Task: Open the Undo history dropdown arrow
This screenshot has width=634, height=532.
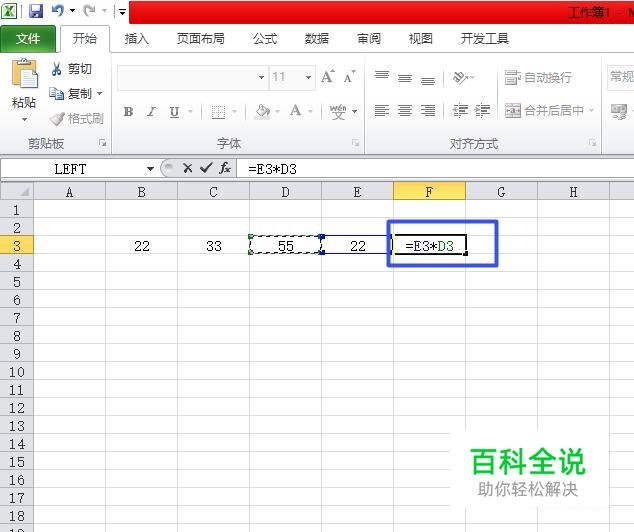Action: (x=72, y=11)
